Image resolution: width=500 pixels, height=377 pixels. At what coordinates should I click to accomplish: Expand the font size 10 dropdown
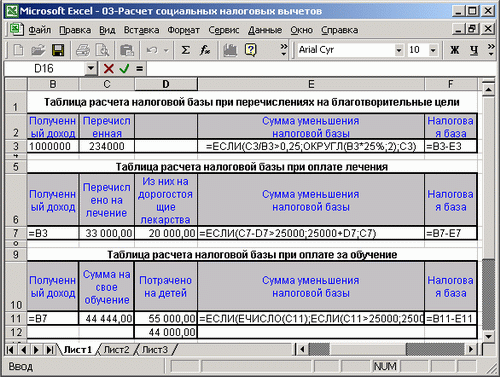pos(433,50)
